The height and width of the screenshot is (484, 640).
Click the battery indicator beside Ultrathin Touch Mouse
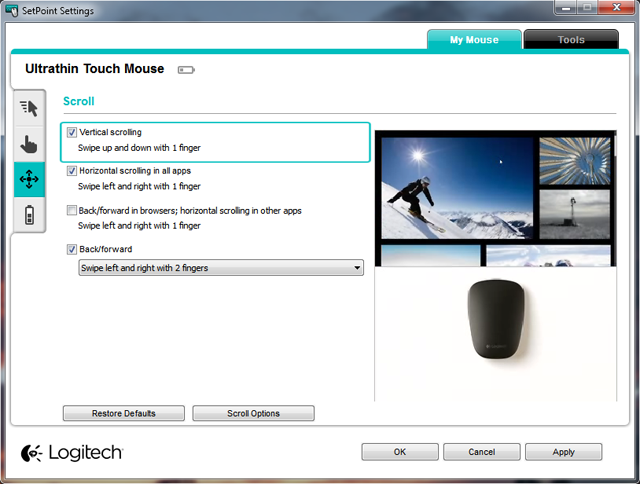point(186,70)
